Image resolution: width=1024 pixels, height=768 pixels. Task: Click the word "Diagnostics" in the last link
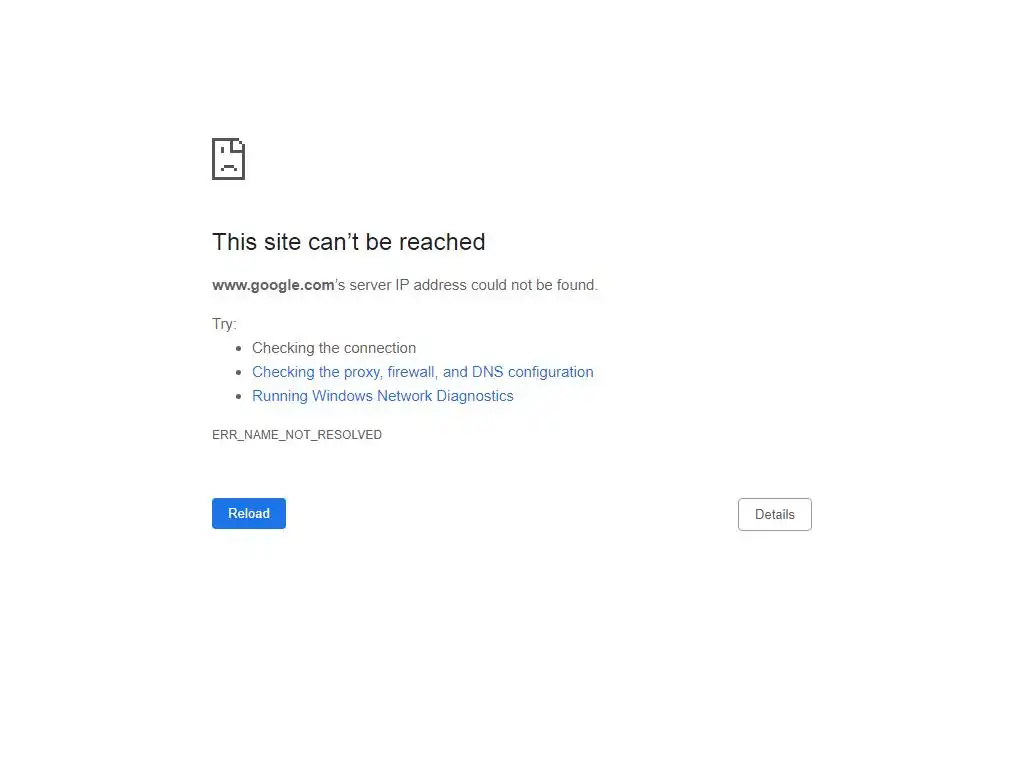point(475,396)
